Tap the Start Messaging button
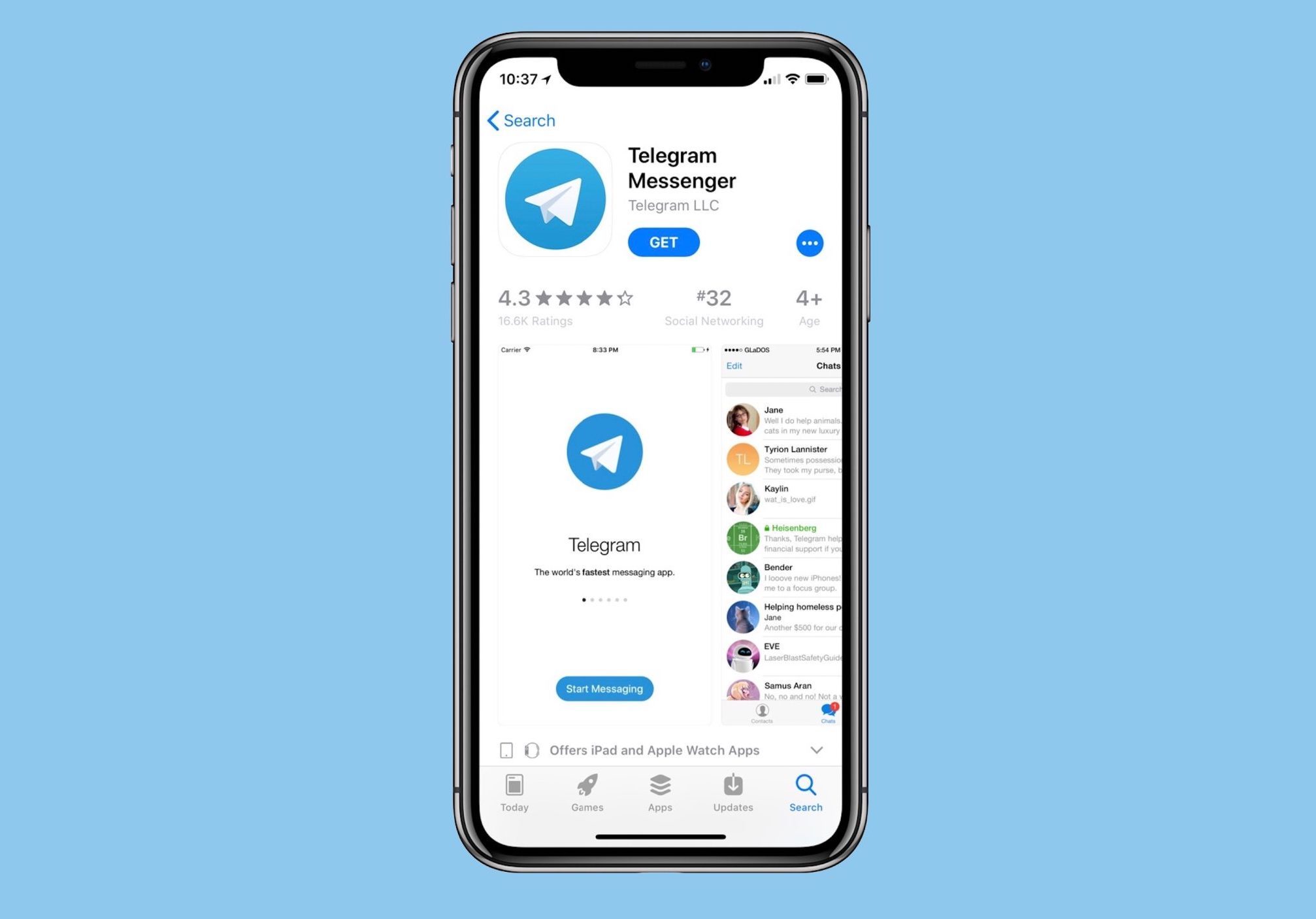Viewport: 1316px width, 919px height. (605, 688)
